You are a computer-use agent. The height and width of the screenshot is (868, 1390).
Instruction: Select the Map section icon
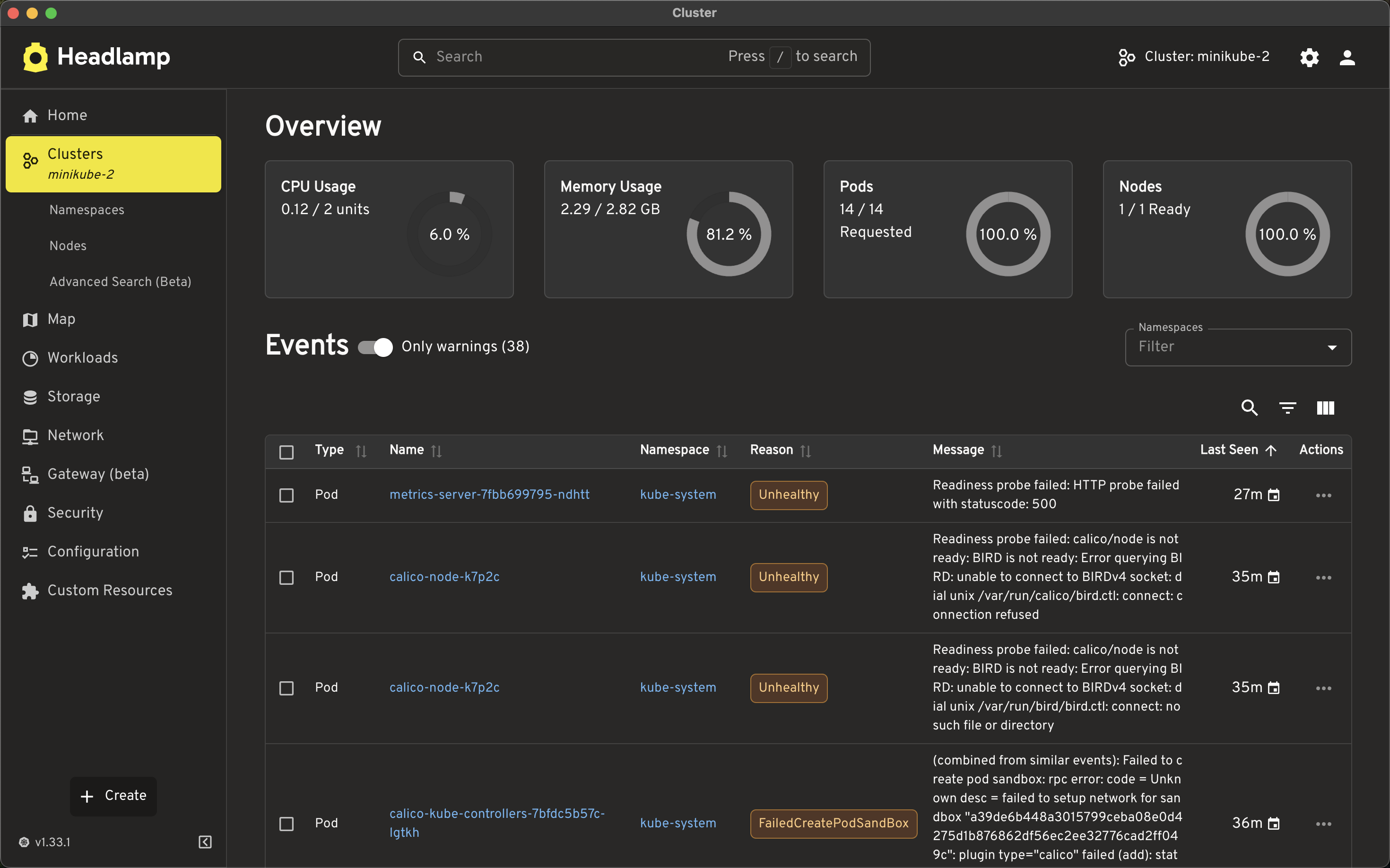[30, 319]
